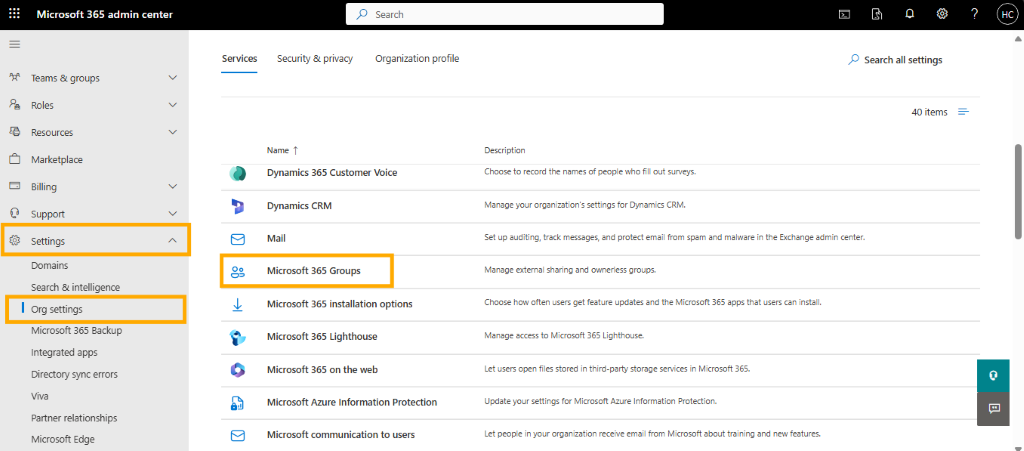Screen dimensions: 1024x451
Task: Open the app launcher waffle icon
Action: click(14, 14)
